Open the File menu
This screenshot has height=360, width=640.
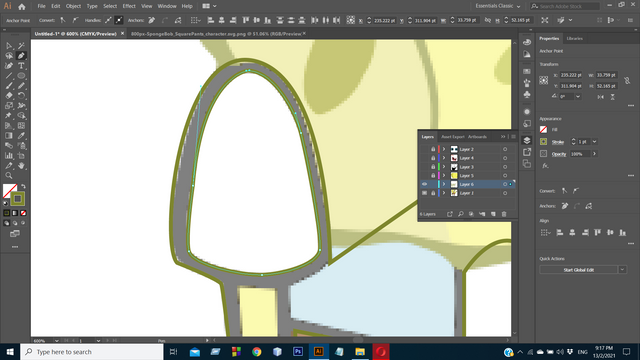click(42, 6)
